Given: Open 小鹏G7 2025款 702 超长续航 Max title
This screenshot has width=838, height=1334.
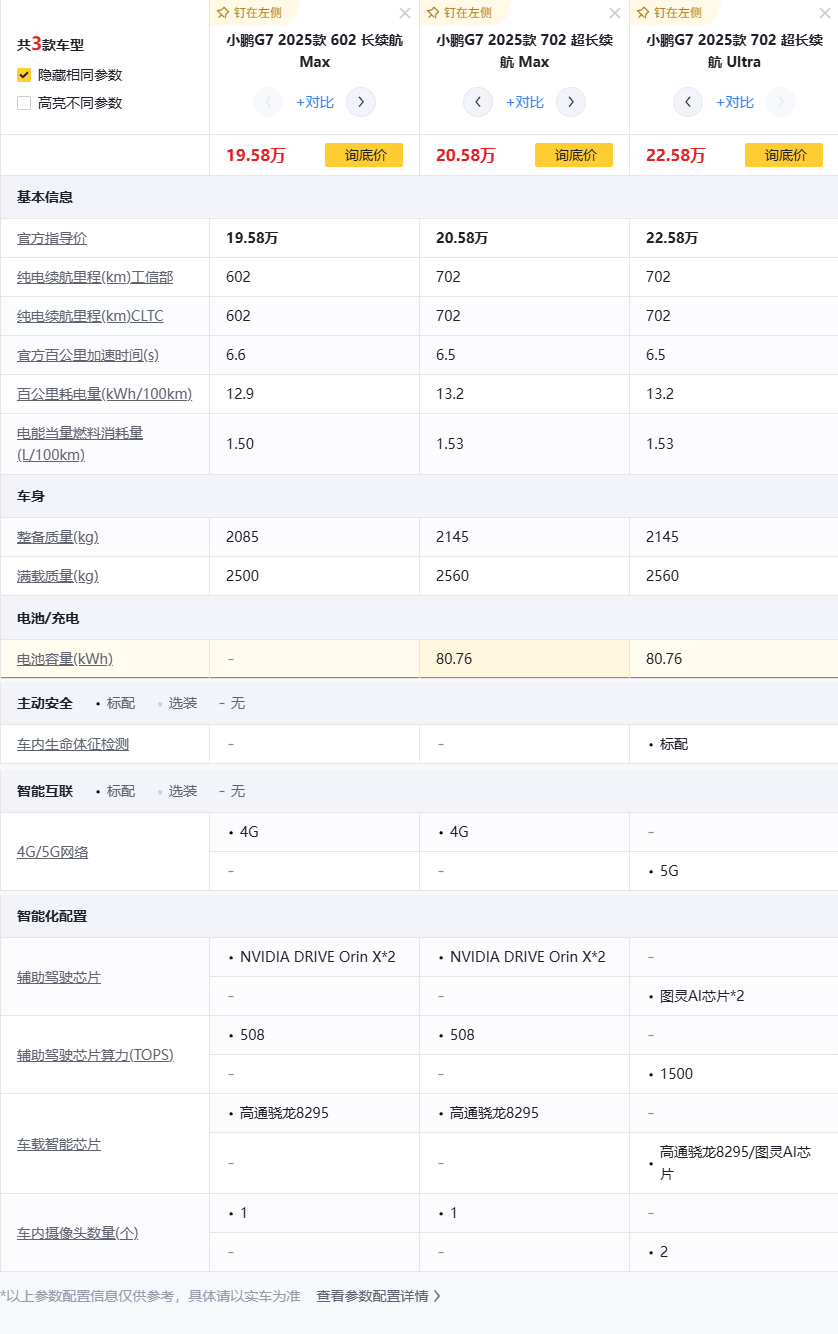Looking at the screenshot, I should pyautogui.click(x=525, y=51).
